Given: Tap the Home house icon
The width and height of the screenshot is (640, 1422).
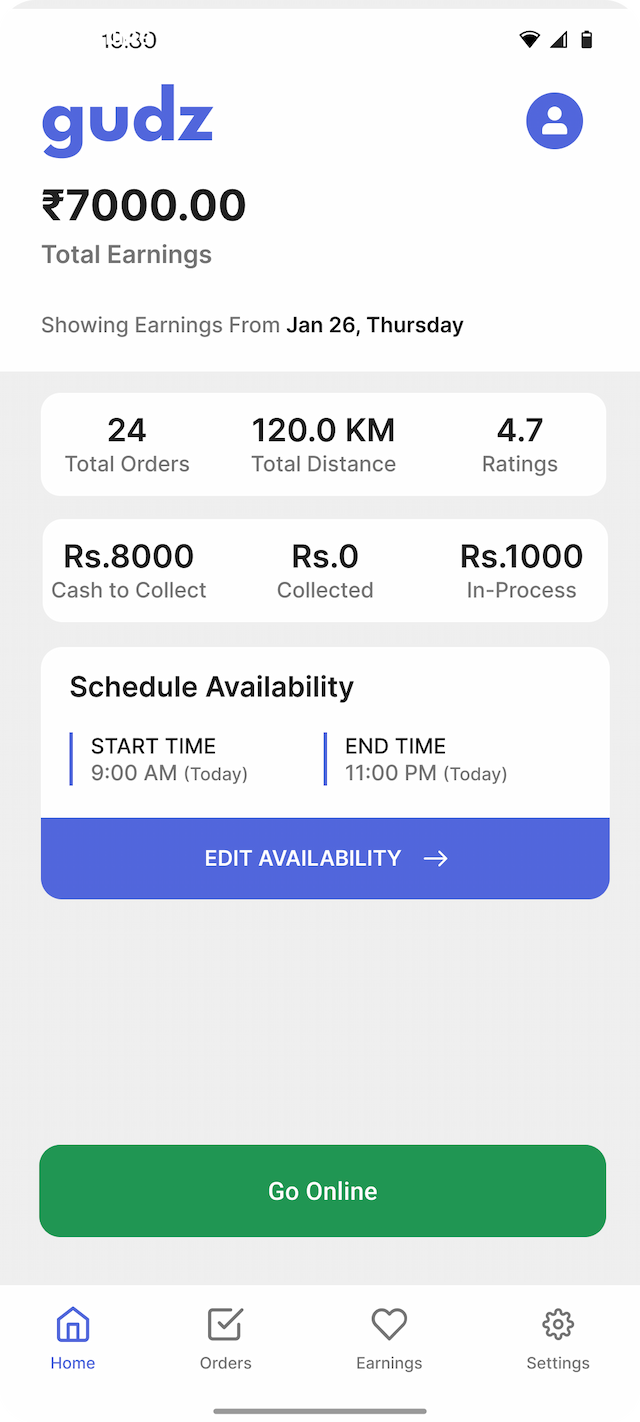Looking at the screenshot, I should tap(73, 1324).
